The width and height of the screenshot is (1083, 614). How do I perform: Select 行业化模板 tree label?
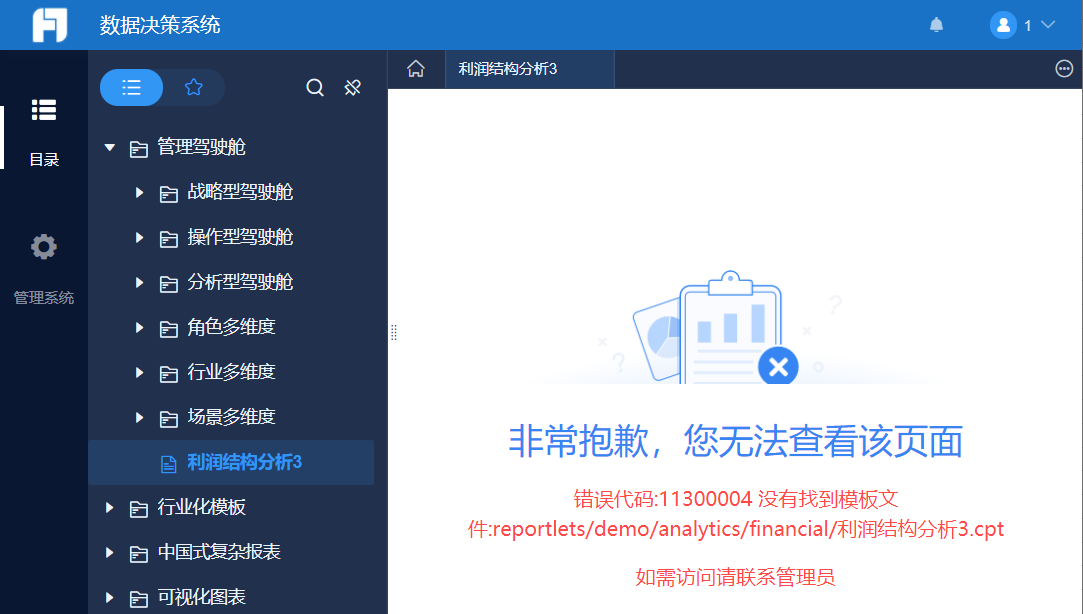point(201,507)
